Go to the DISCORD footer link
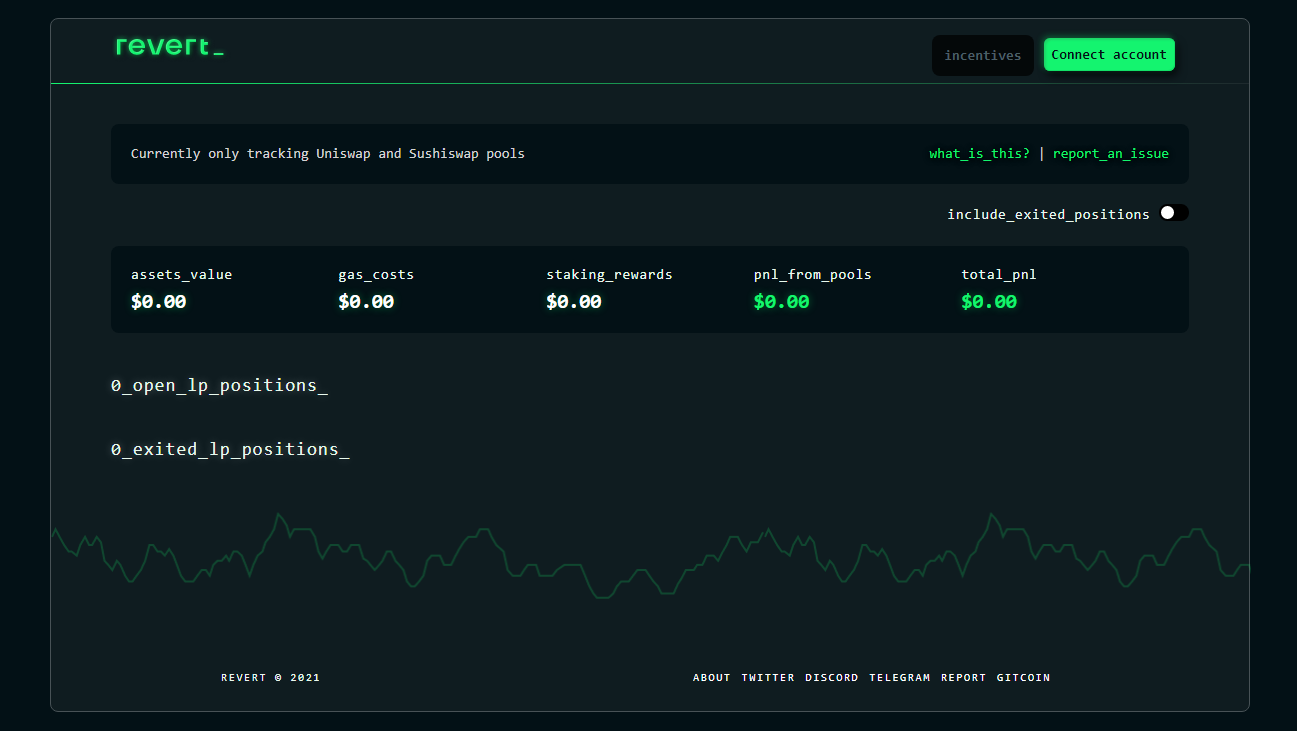 click(x=832, y=678)
